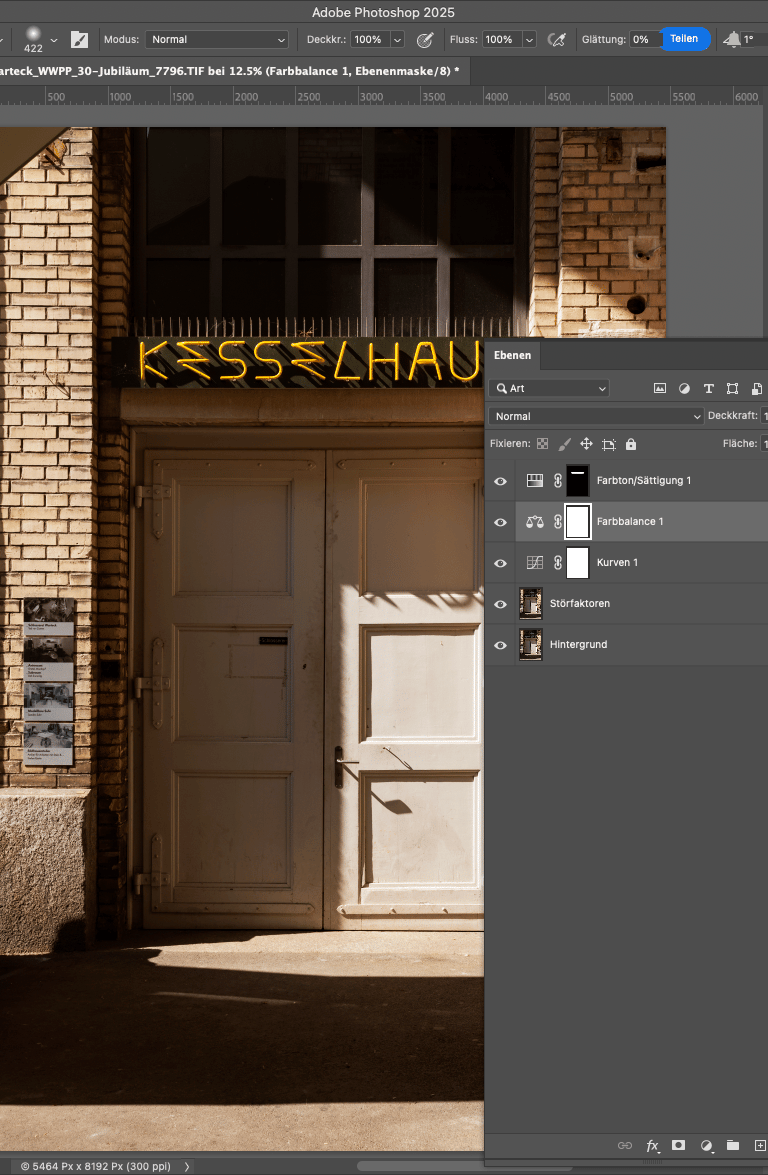Expand the Deckkr. opacity slider arrow
Viewport: 768px width, 1175px height.
[x=398, y=40]
